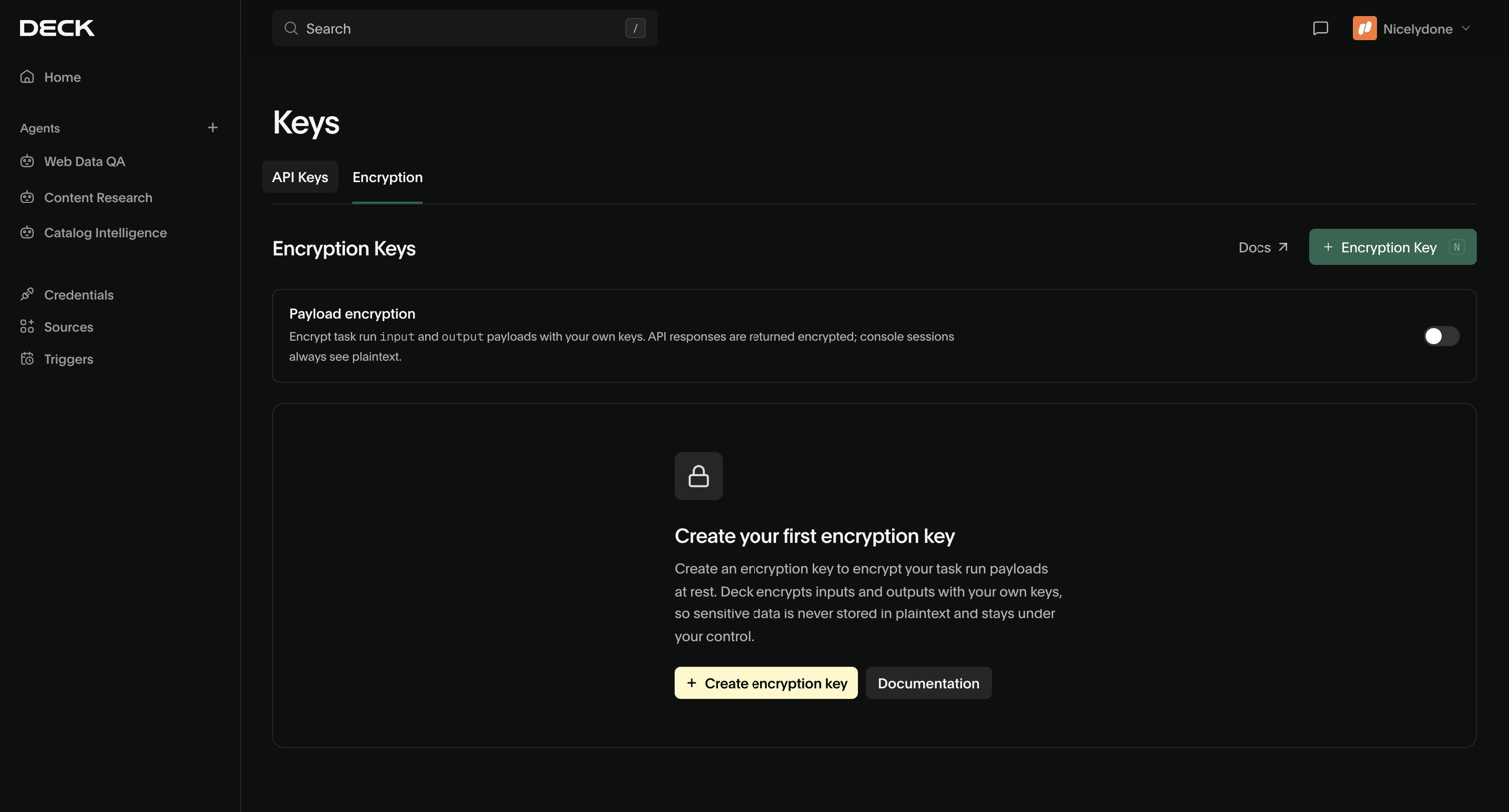Add a new agent with the plus icon

coord(212,128)
